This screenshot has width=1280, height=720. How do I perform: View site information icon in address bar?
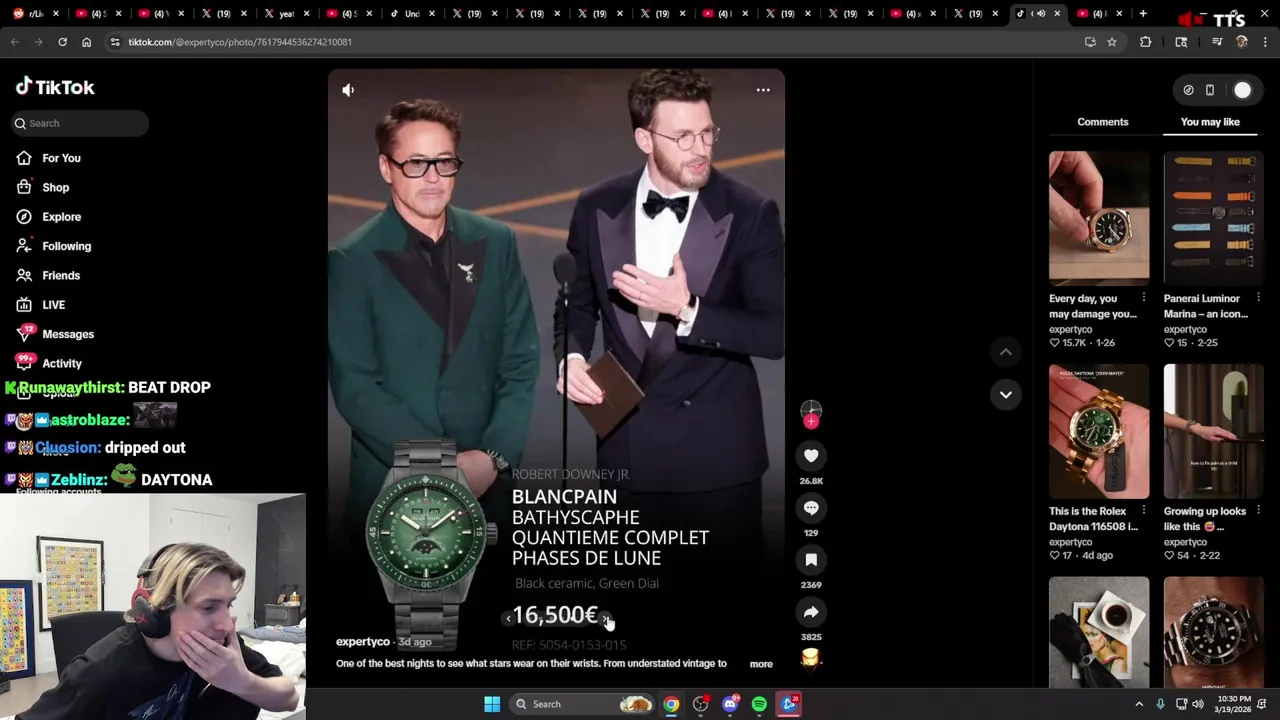tap(115, 42)
